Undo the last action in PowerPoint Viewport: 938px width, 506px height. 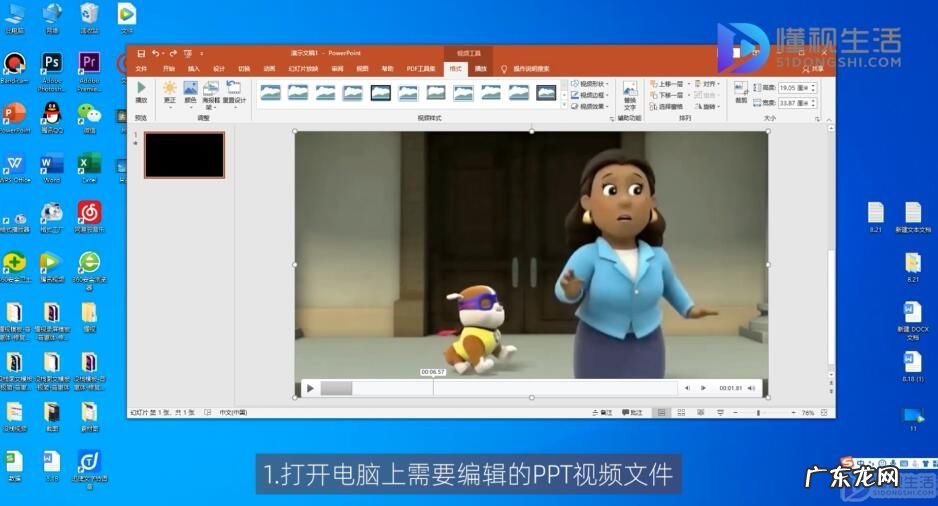tap(156, 53)
